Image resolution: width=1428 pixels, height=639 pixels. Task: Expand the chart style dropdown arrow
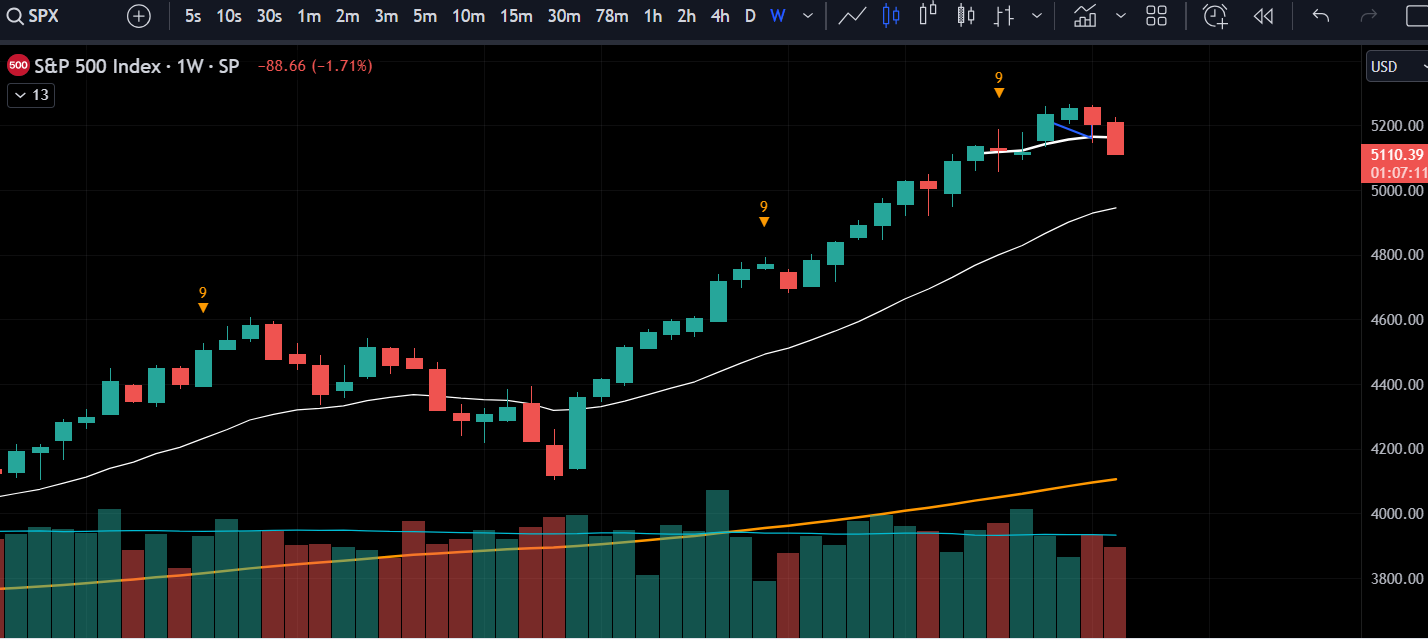[1037, 16]
